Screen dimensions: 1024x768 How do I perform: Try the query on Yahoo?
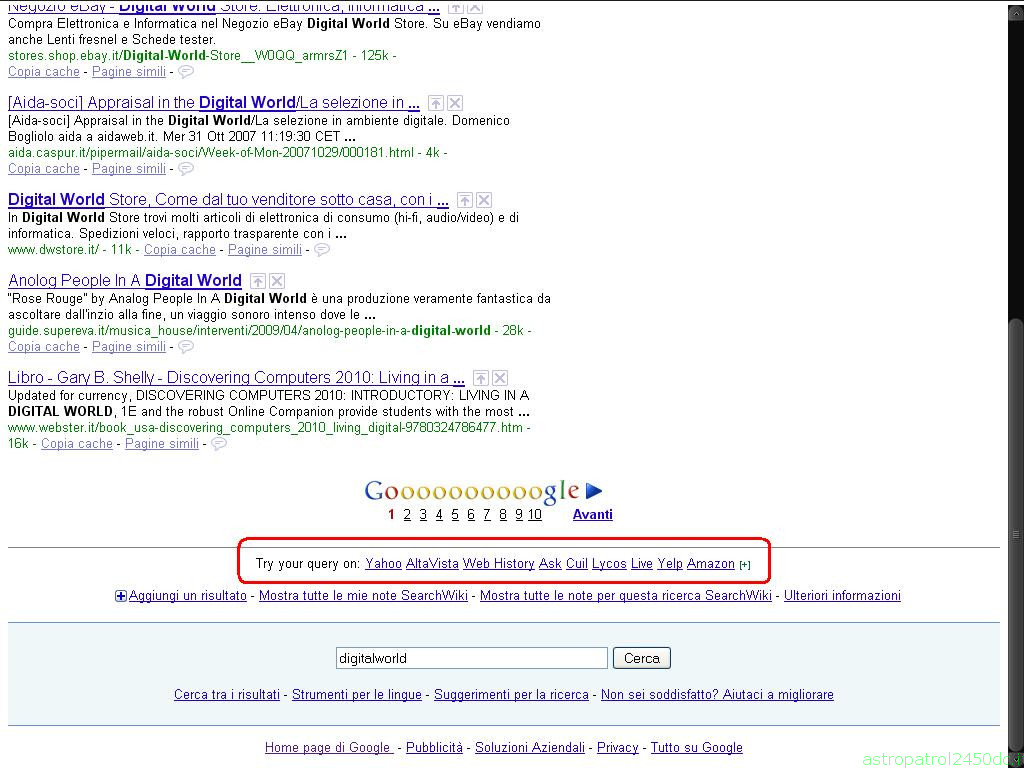tap(383, 564)
